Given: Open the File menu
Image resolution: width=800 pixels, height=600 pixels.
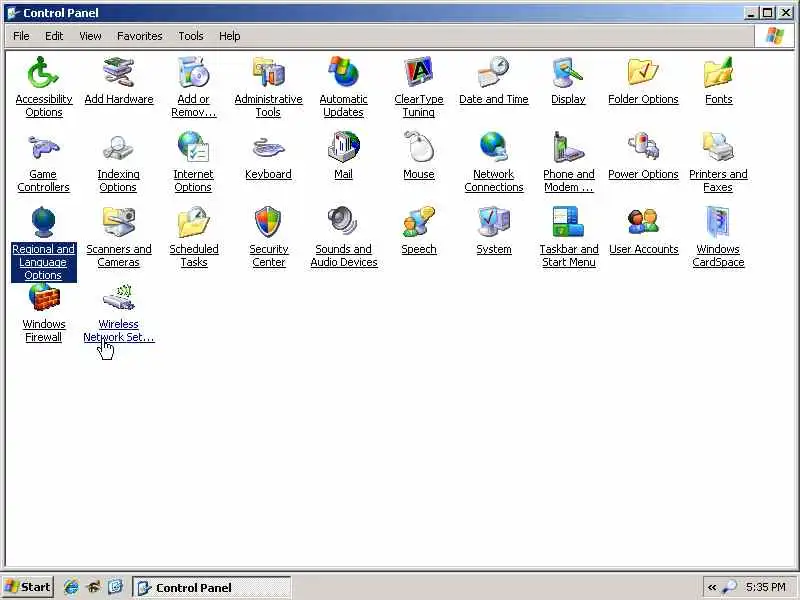Looking at the screenshot, I should [21, 36].
